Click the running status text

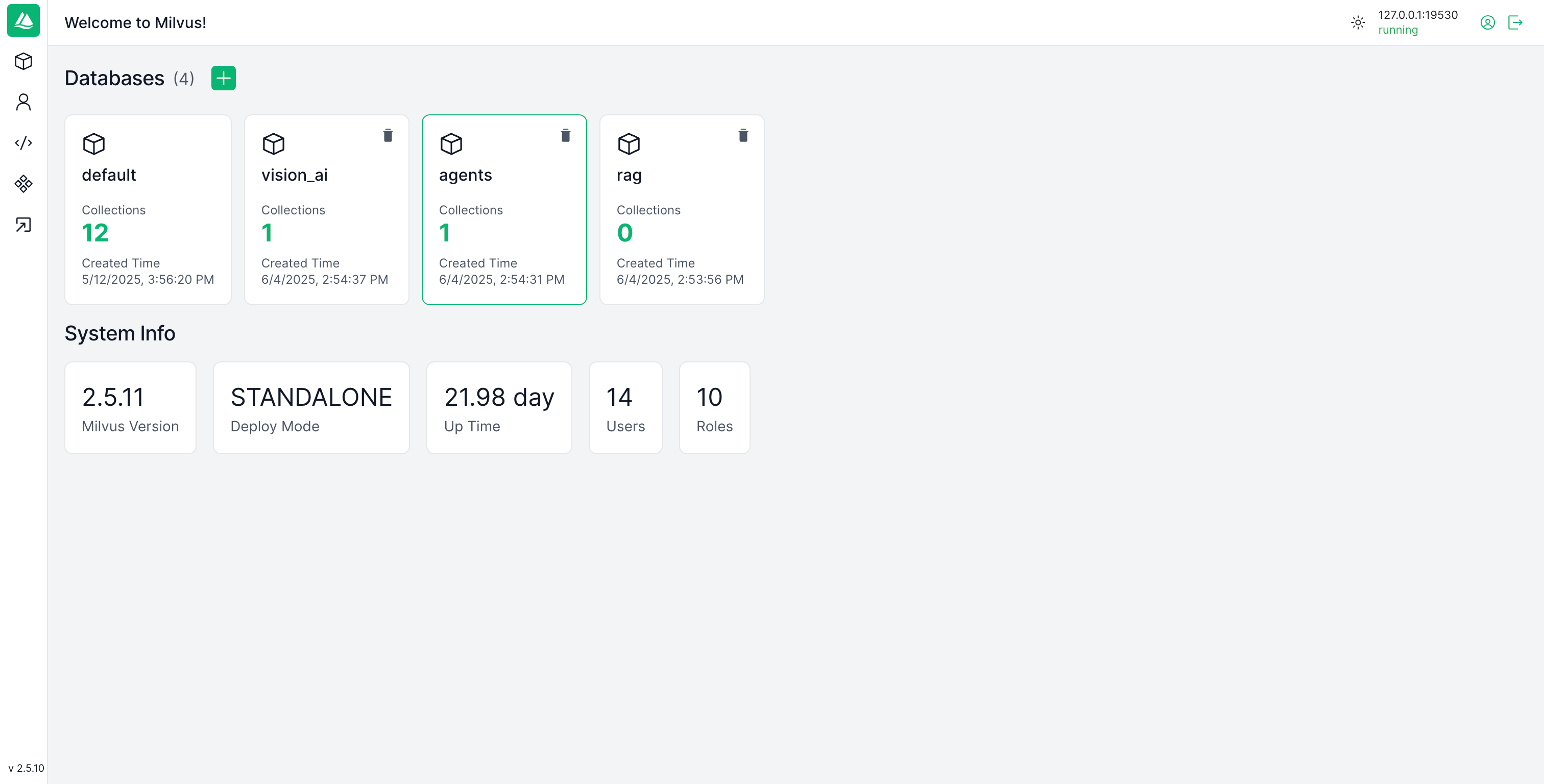1398,30
